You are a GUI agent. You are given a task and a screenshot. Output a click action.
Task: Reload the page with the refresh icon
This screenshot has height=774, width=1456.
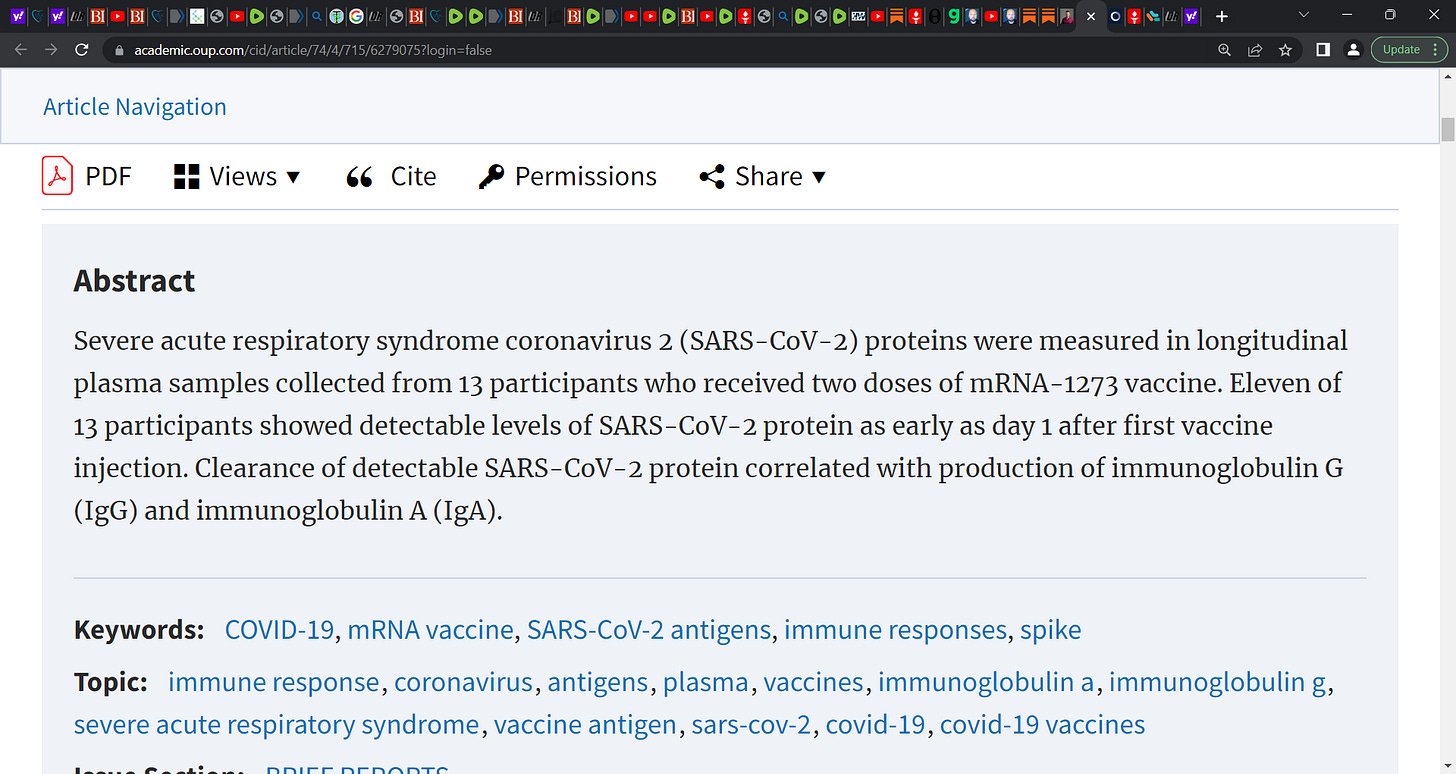click(82, 49)
